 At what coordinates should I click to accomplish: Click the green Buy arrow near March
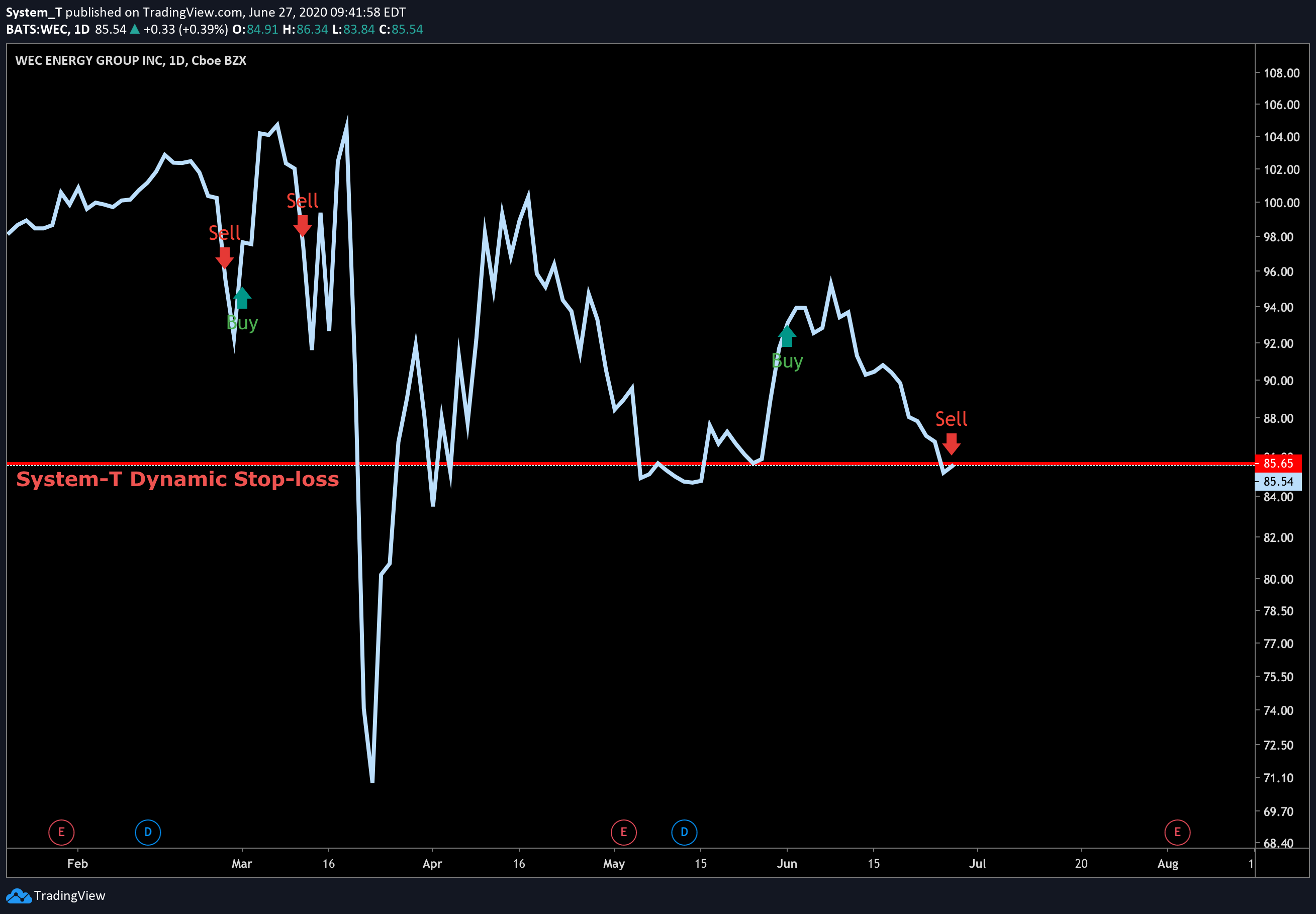242,298
